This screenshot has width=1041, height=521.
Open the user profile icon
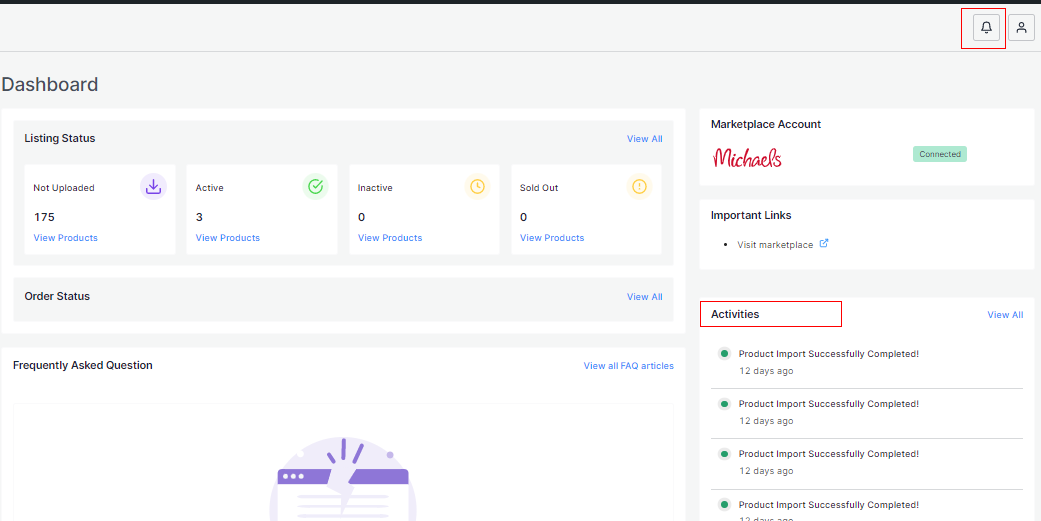point(1021,28)
